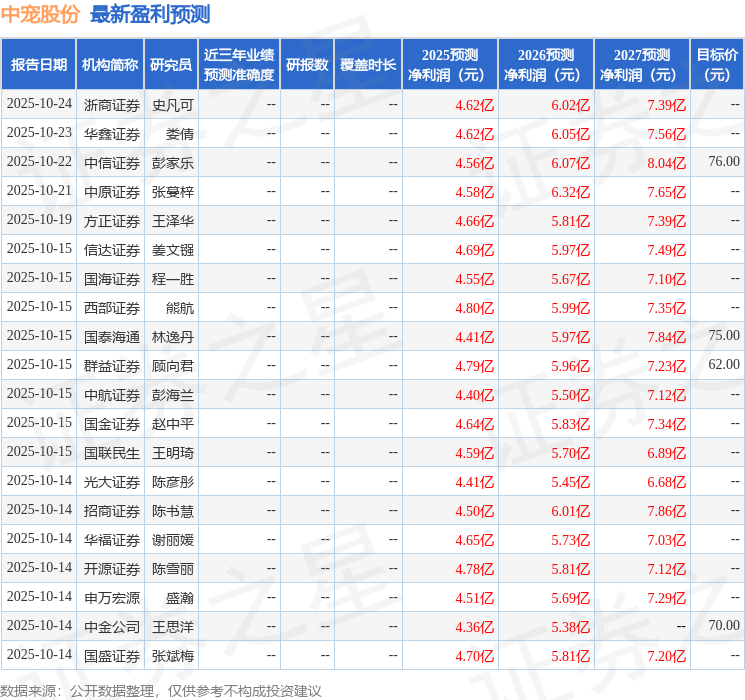Click analyst name 彭家乐
The width and height of the screenshot is (745, 700).
point(173,163)
